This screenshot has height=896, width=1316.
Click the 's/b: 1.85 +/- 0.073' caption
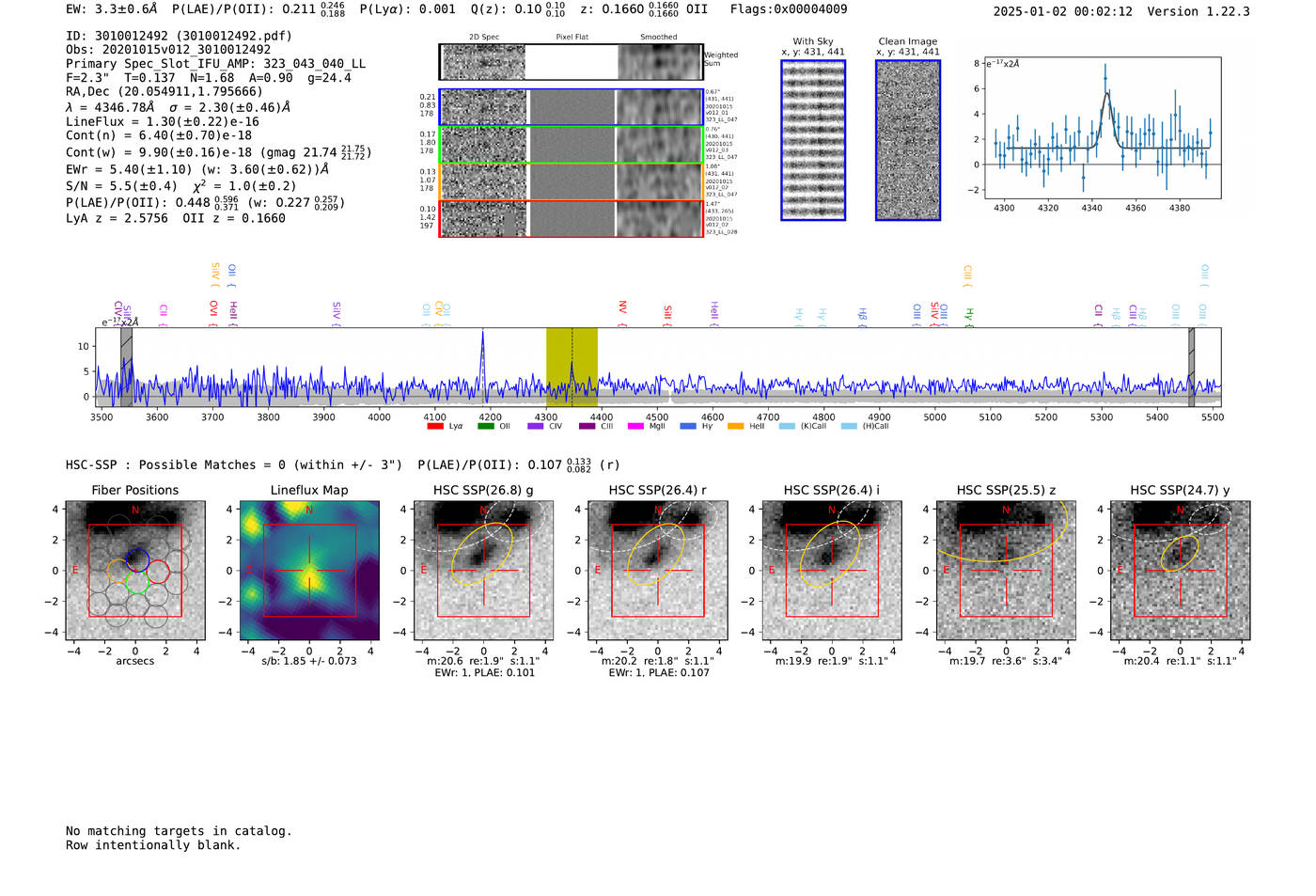pos(309,661)
